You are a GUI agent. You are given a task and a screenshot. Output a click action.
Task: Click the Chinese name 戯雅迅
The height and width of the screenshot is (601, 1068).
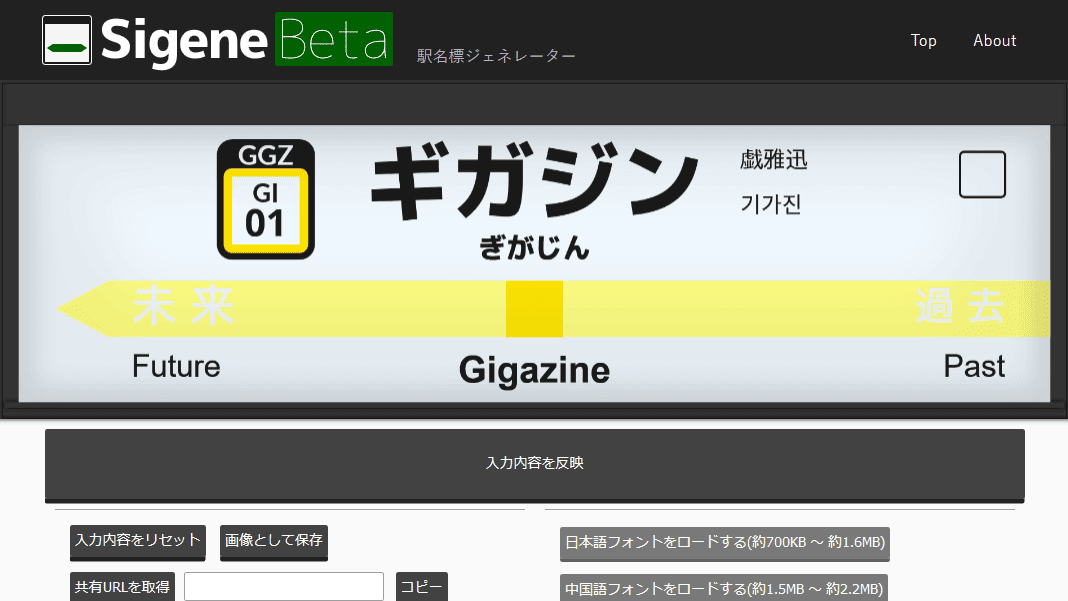[774, 160]
